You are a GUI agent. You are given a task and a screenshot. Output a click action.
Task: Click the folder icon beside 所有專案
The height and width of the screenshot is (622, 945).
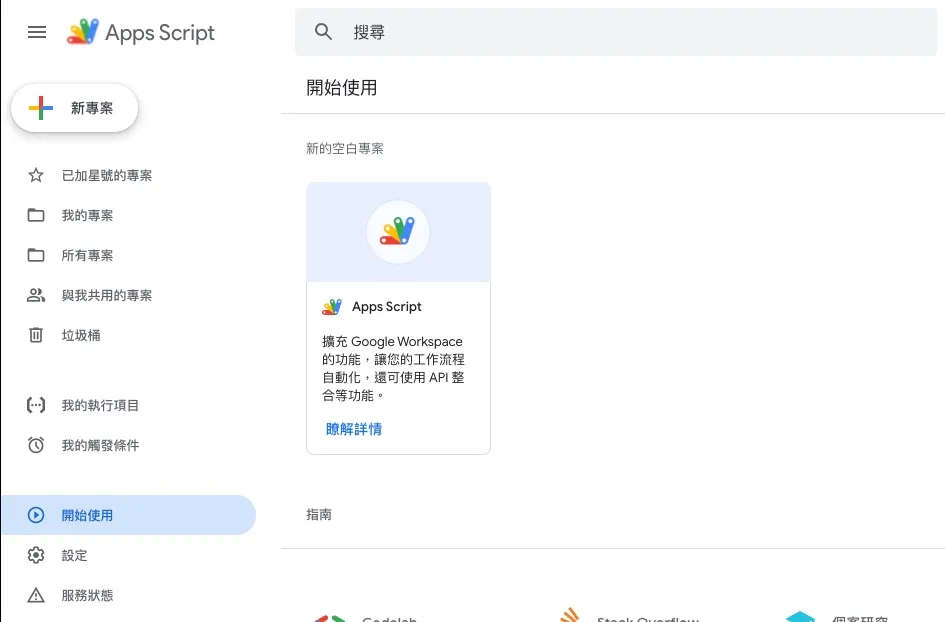click(x=36, y=256)
